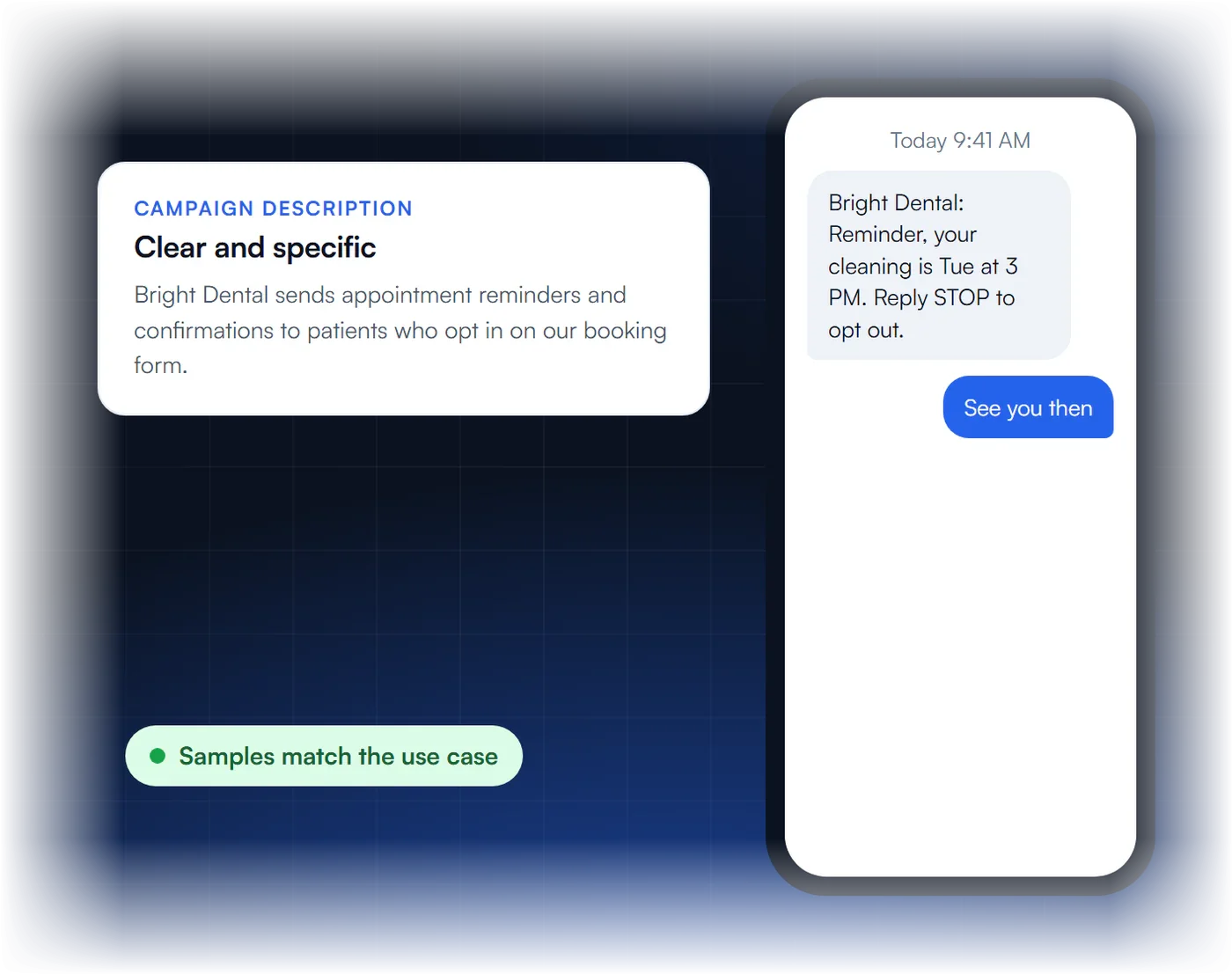Viewport: 1232px width, 974px height.
Task: Click the 'CAMPAIGN DESCRIPTION' label
Action: [x=273, y=209]
